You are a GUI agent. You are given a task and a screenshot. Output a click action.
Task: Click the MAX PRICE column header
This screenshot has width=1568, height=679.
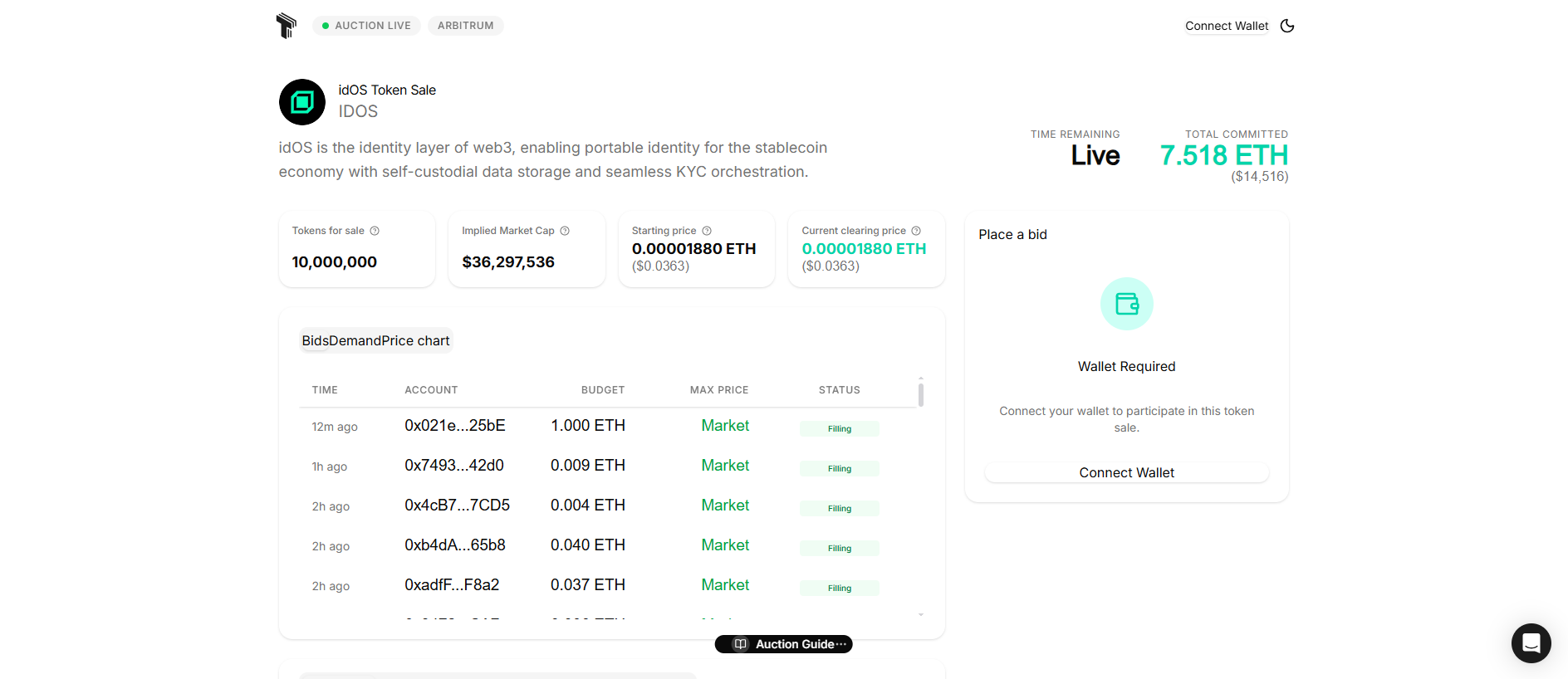[719, 390]
